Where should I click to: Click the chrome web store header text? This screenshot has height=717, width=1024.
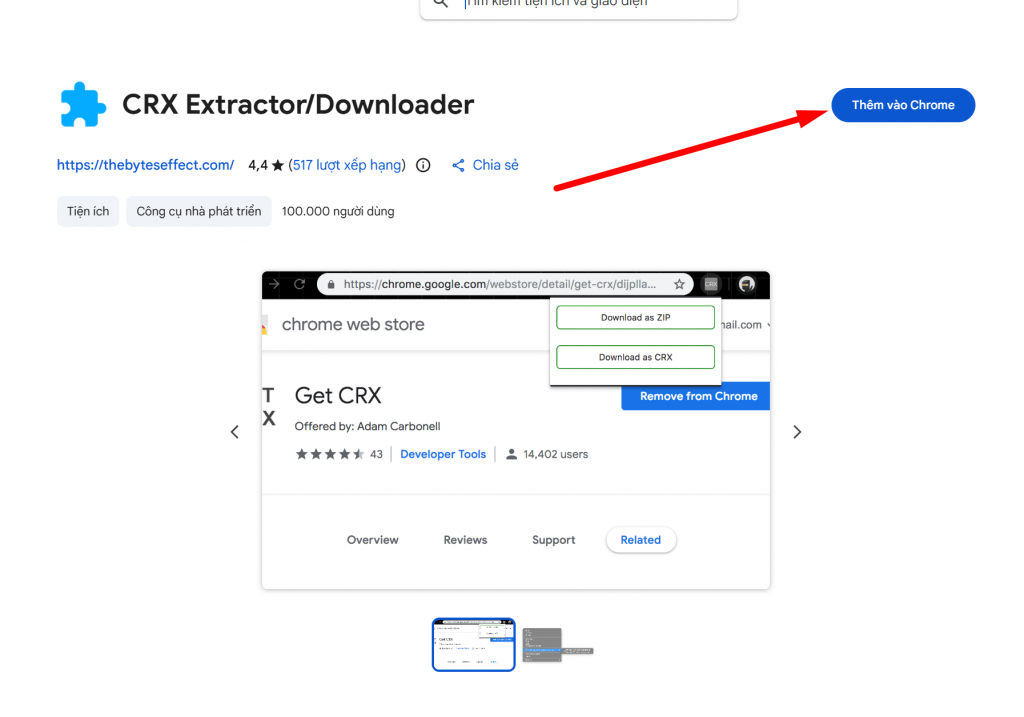353,325
